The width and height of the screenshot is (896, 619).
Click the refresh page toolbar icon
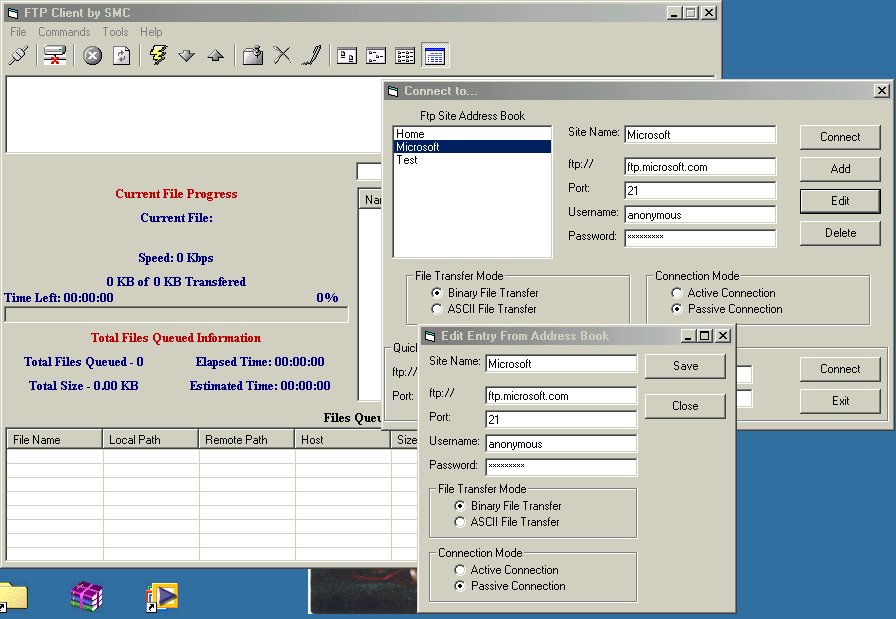point(121,56)
